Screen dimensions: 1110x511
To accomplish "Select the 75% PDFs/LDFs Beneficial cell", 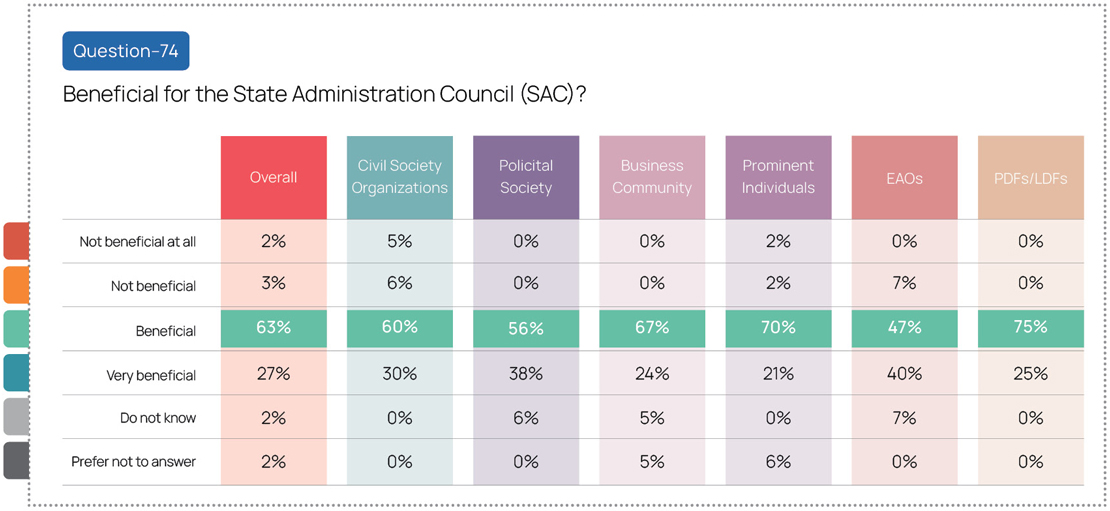I will 1030,328.
